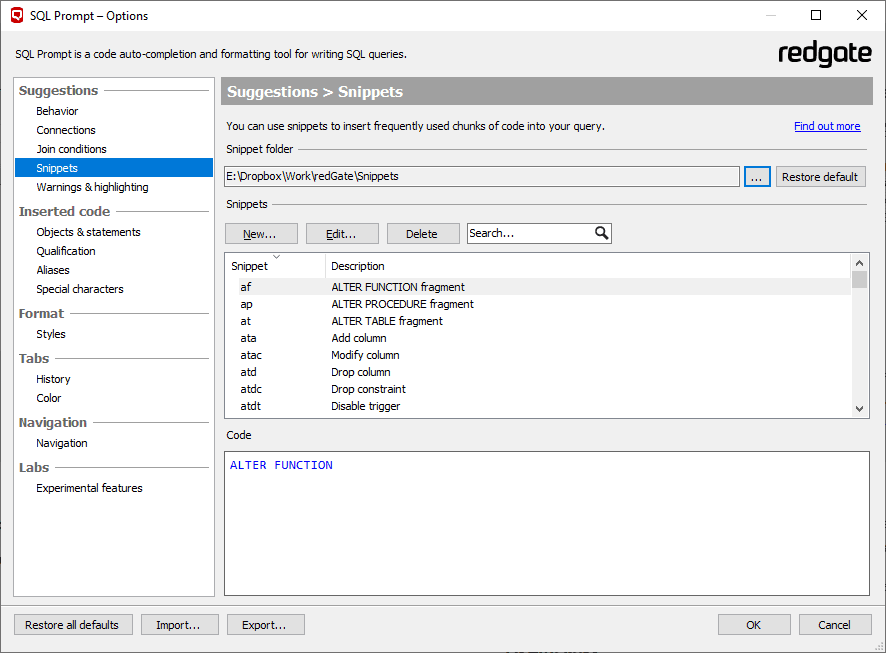Screen dimensions: 886x653
Task: Click the snippet list scroll down arrow
Action: [859, 408]
